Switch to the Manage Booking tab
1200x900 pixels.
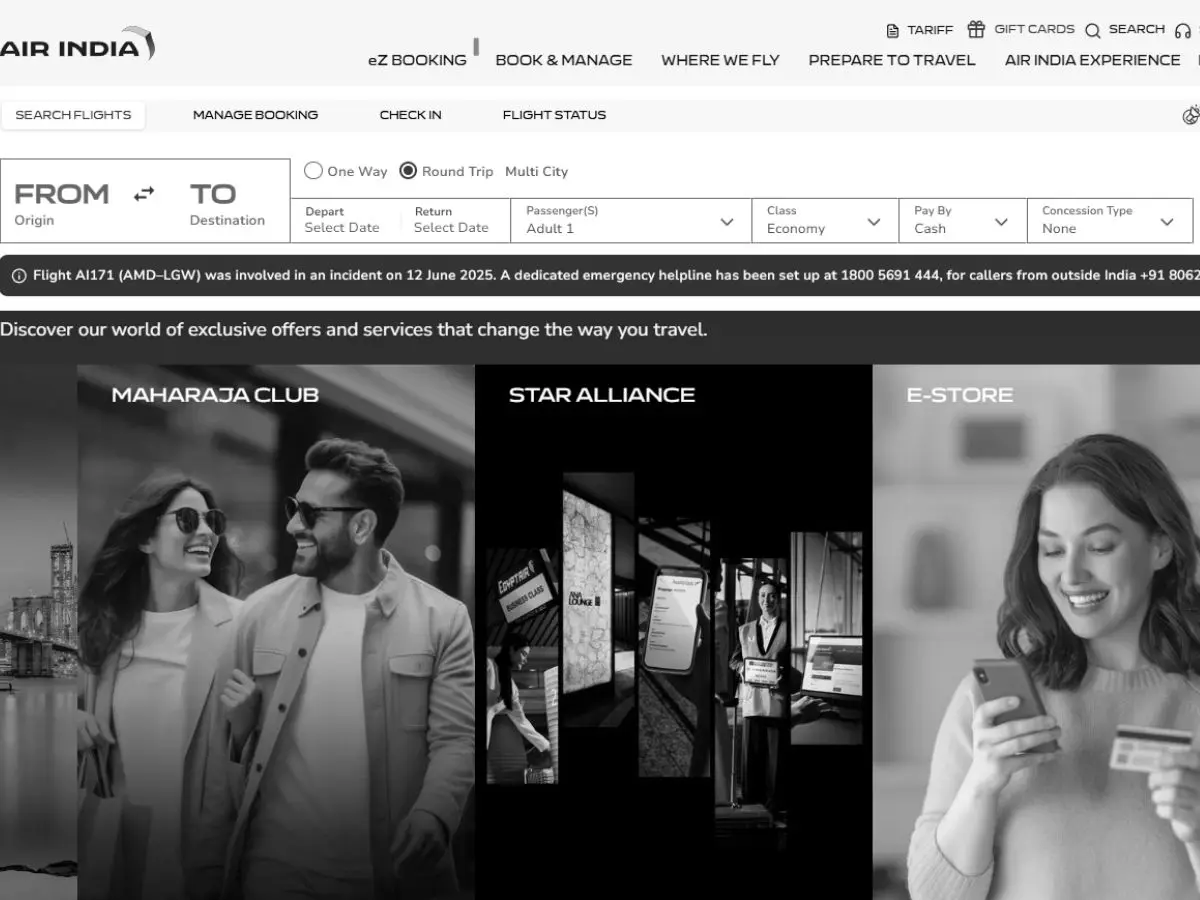255,115
